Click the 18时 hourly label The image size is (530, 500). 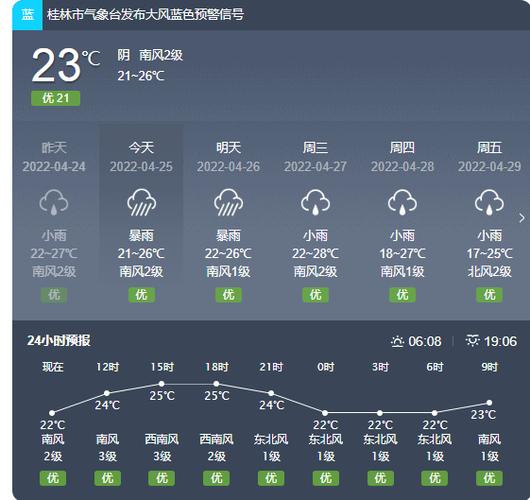(x=217, y=367)
